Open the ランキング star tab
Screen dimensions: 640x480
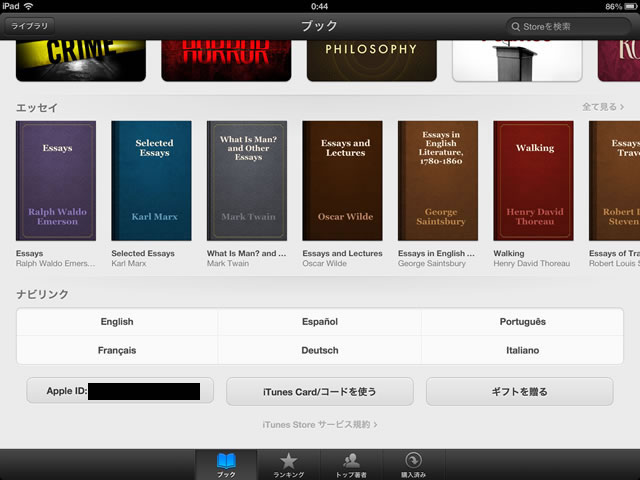tap(289, 465)
